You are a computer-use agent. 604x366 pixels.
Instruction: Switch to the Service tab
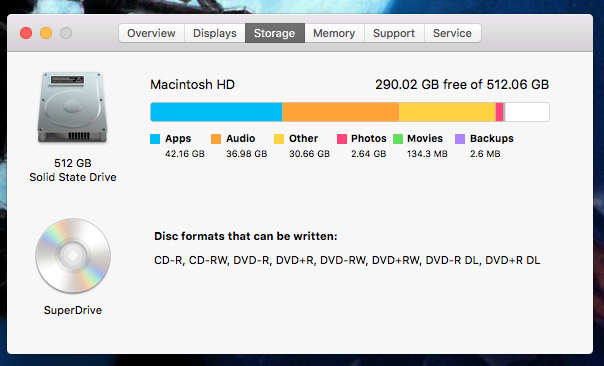pyautogui.click(x=452, y=33)
